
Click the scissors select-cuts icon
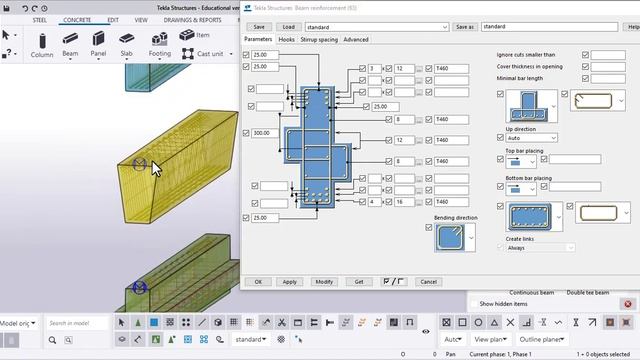coord(282,322)
